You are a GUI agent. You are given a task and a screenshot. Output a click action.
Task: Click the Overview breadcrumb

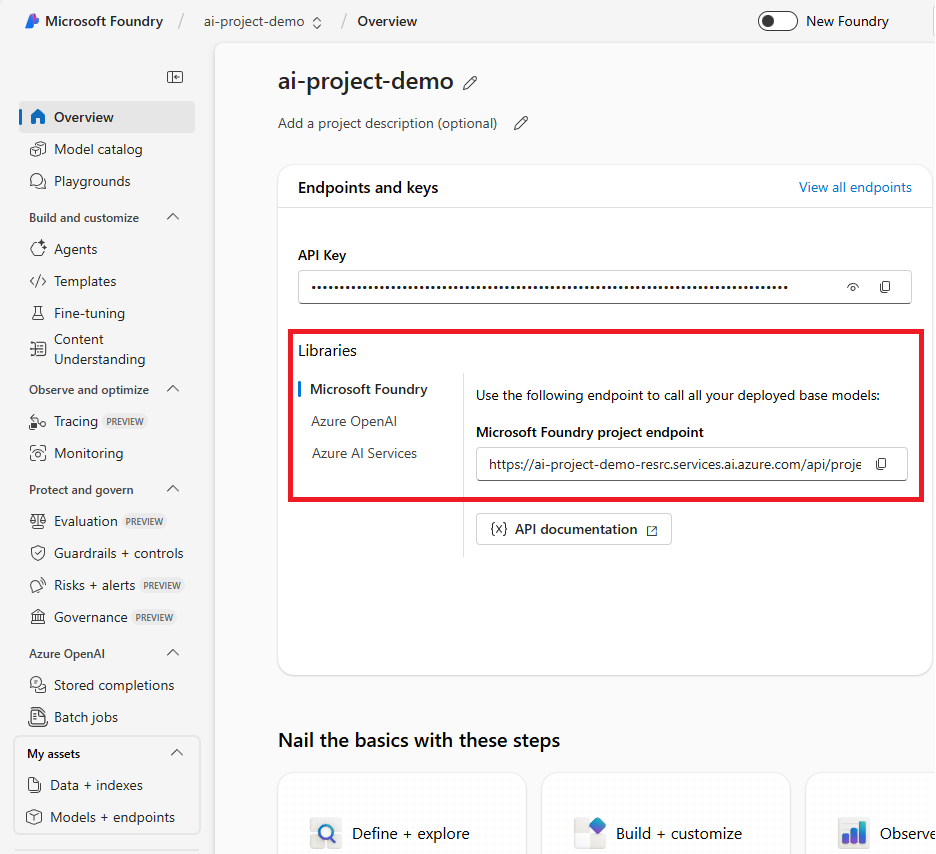click(387, 21)
